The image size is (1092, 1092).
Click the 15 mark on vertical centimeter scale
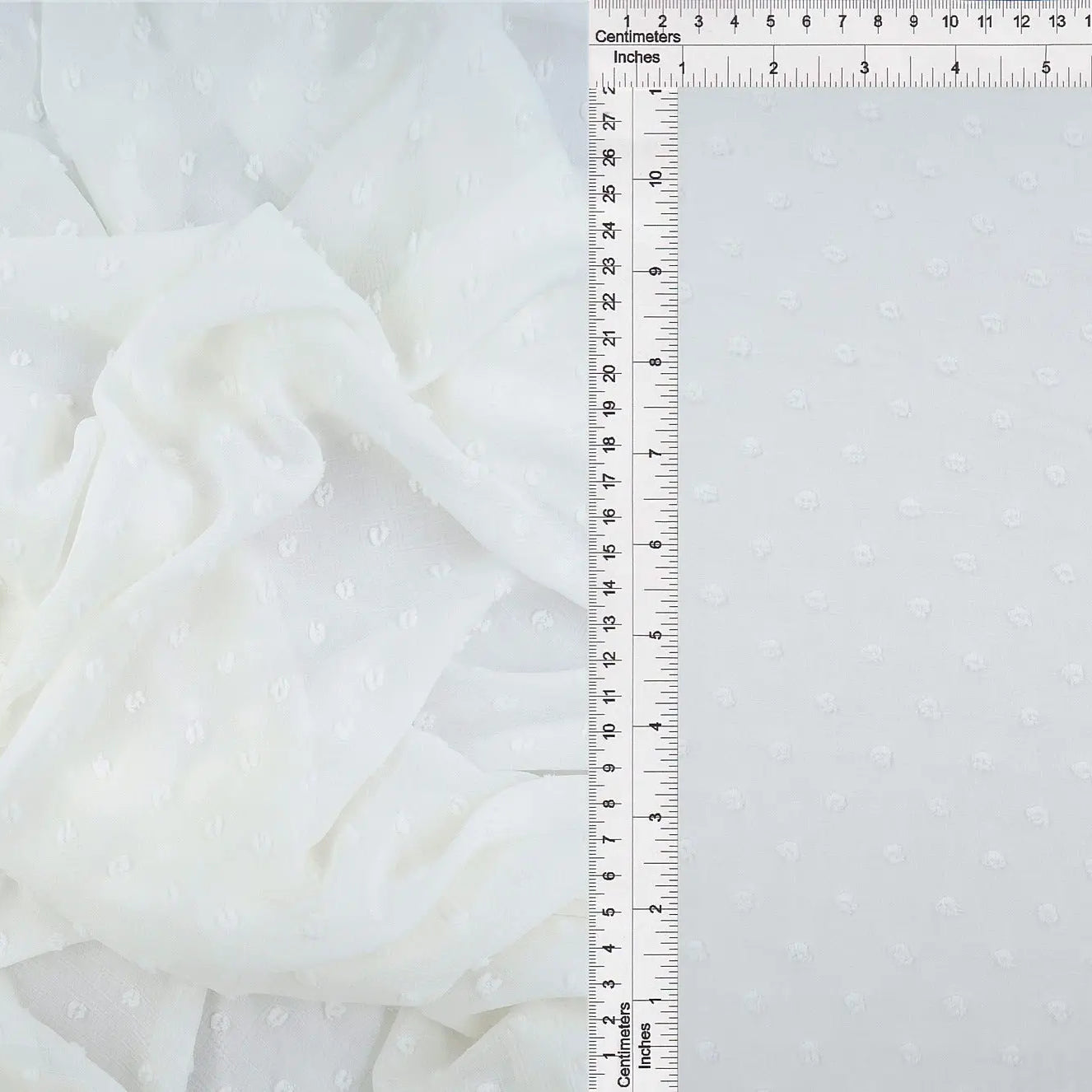coord(610,551)
